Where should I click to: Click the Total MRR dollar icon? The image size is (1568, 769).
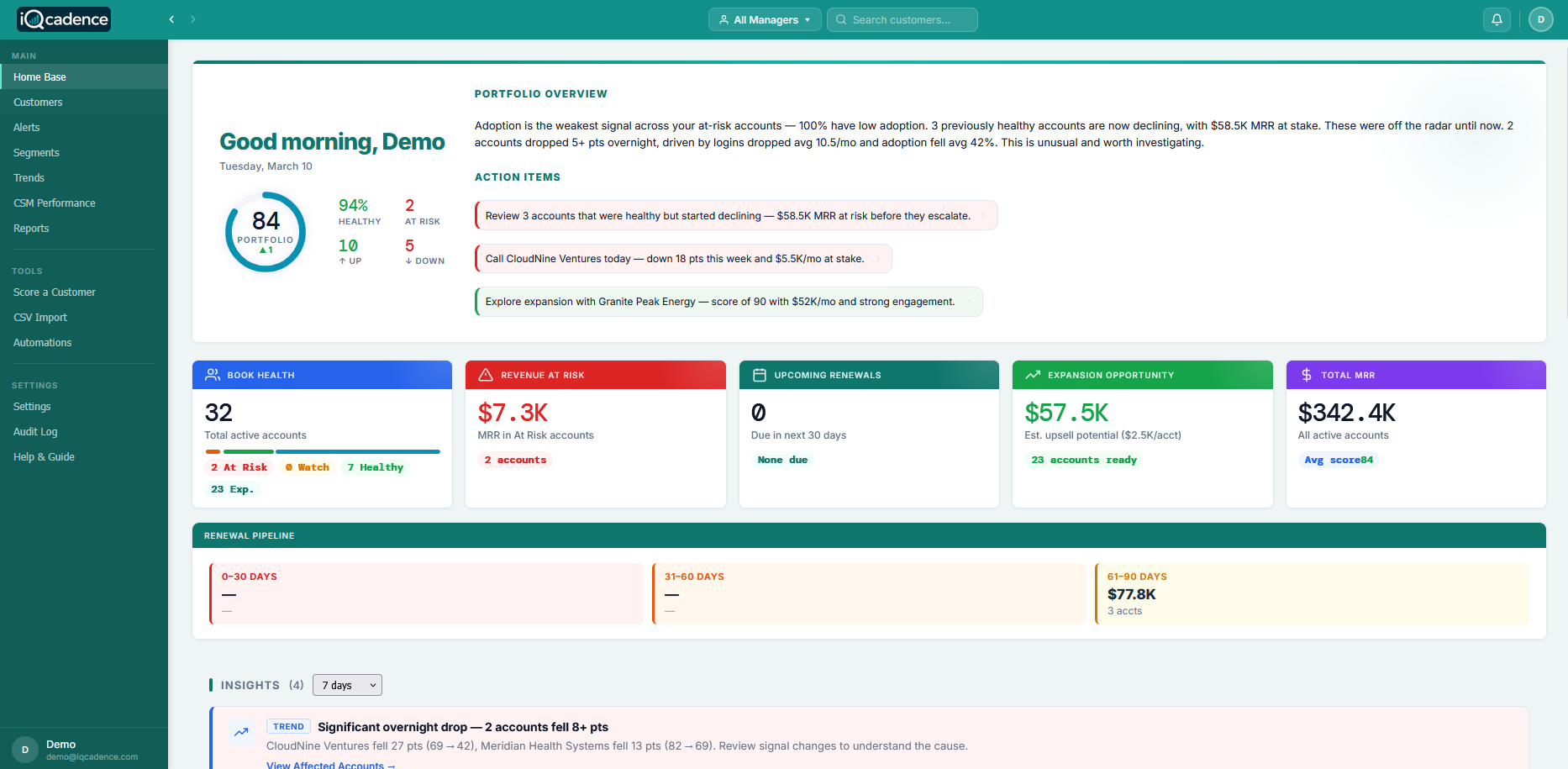[x=1307, y=374]
